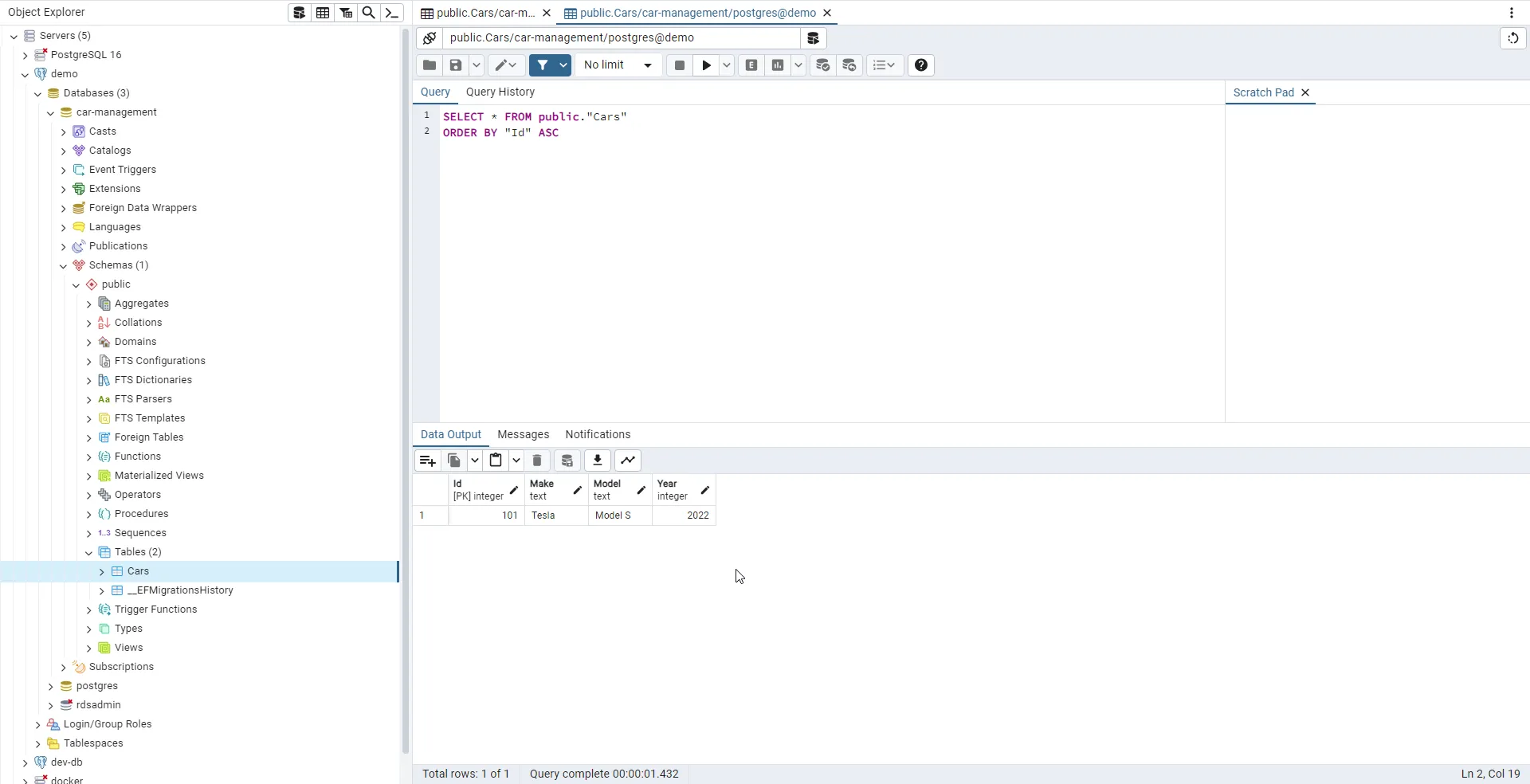The image size is (1530, 784).
Task: Toggle the blue filter rows button
Action: click(x=542, y=65)
